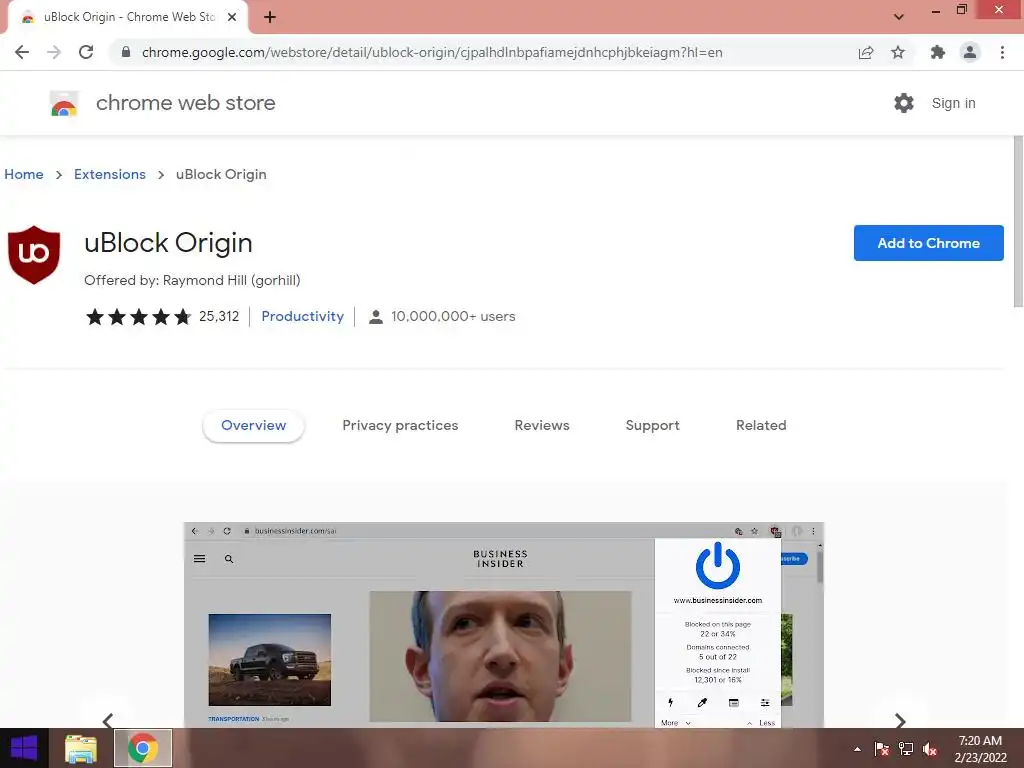Click the '10,000,000+ users' text
The image size is (1024, 768).
click(453, 316)
